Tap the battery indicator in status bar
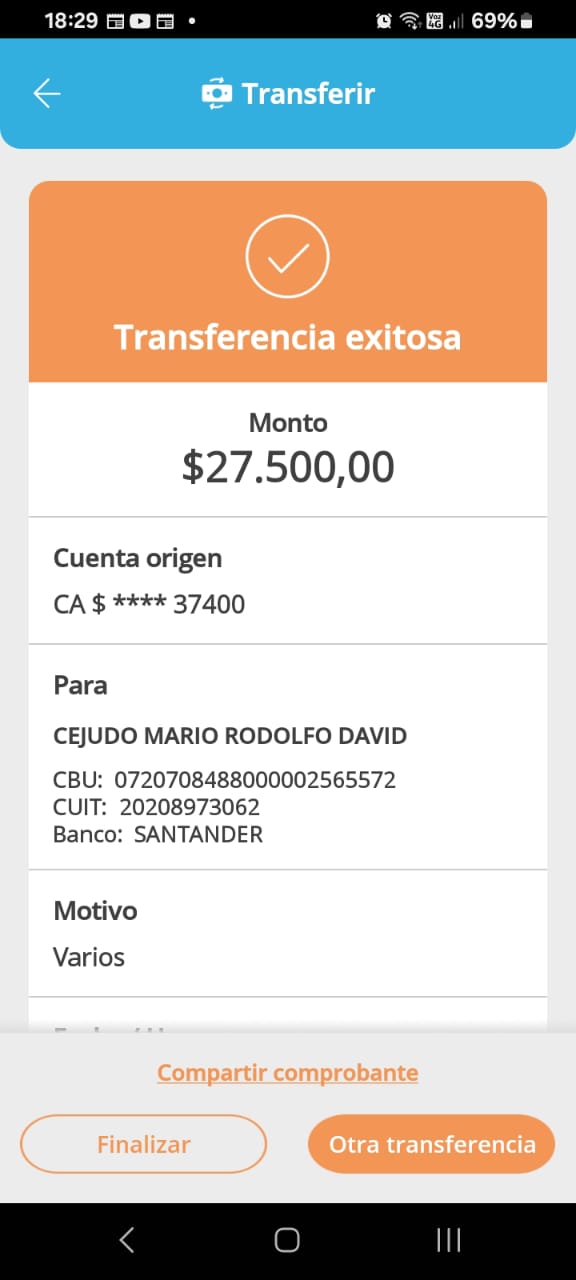This screenshot has width=576, height=1280. tap(527, 20)
